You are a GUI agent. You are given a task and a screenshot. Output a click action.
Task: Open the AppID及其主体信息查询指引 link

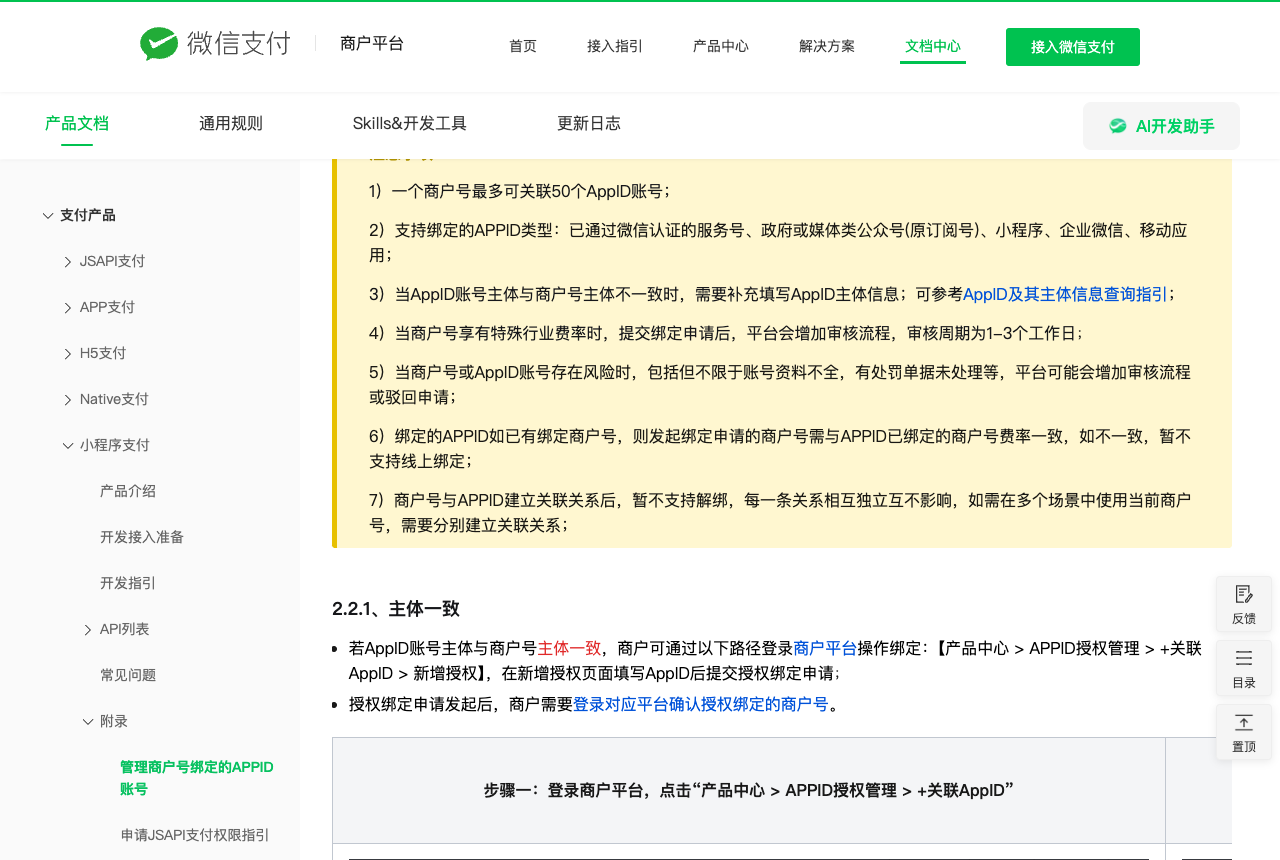[x=1065, y=294]
